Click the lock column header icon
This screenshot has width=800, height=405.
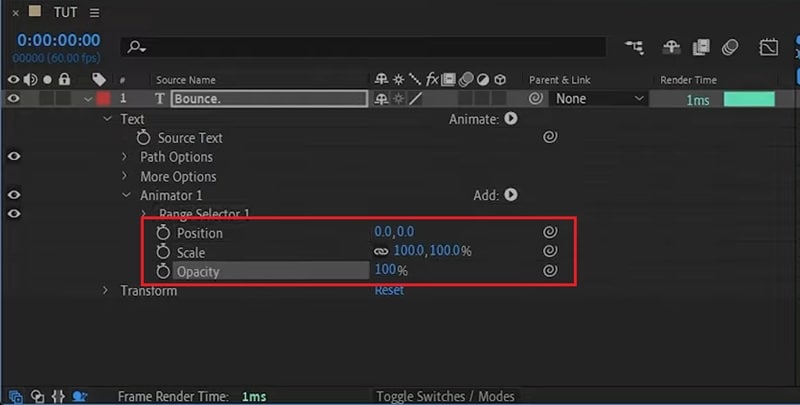click(x=64, y=79)
